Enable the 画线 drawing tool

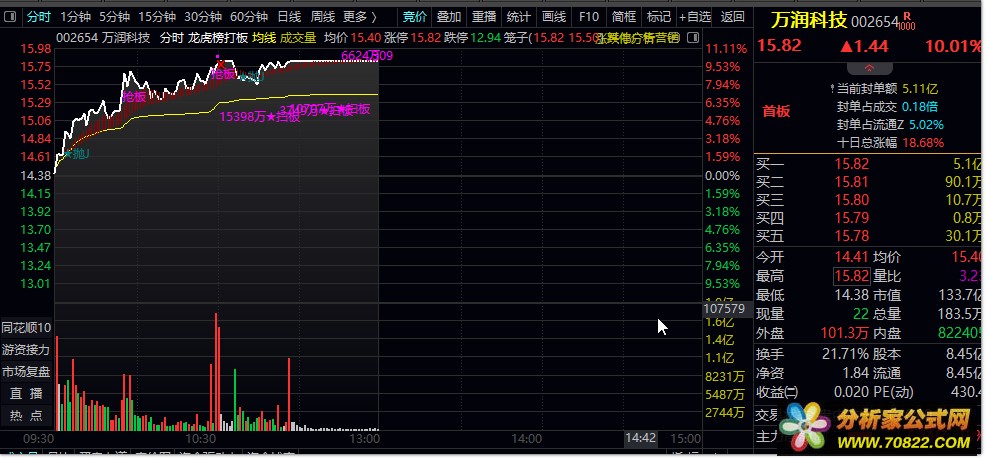[x=553, y=17]
